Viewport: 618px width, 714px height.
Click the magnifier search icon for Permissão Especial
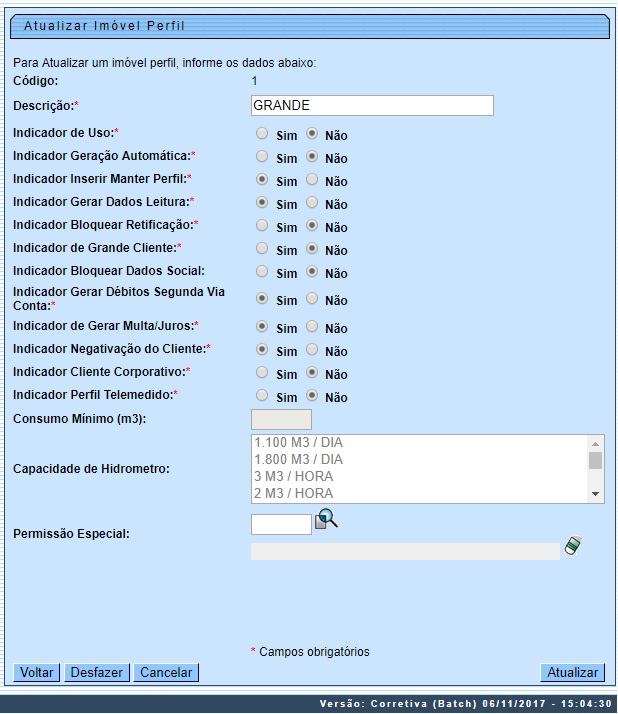coord(327,520)
